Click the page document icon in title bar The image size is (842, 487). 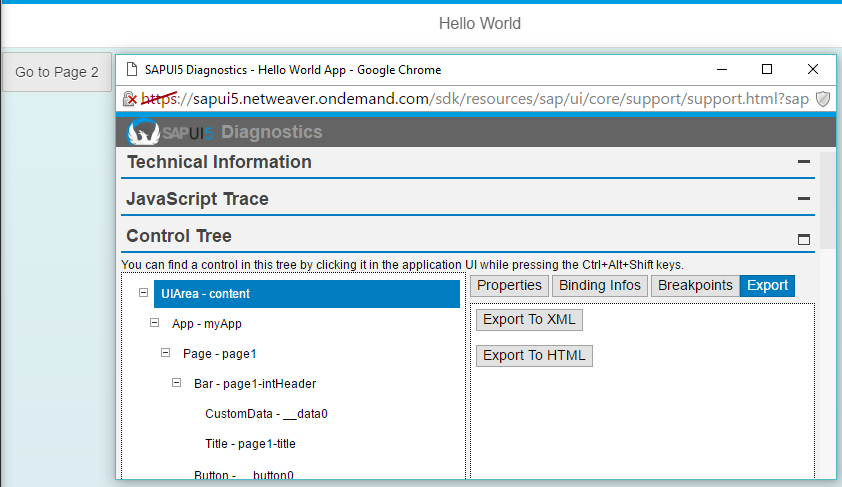tap(131, 70)
